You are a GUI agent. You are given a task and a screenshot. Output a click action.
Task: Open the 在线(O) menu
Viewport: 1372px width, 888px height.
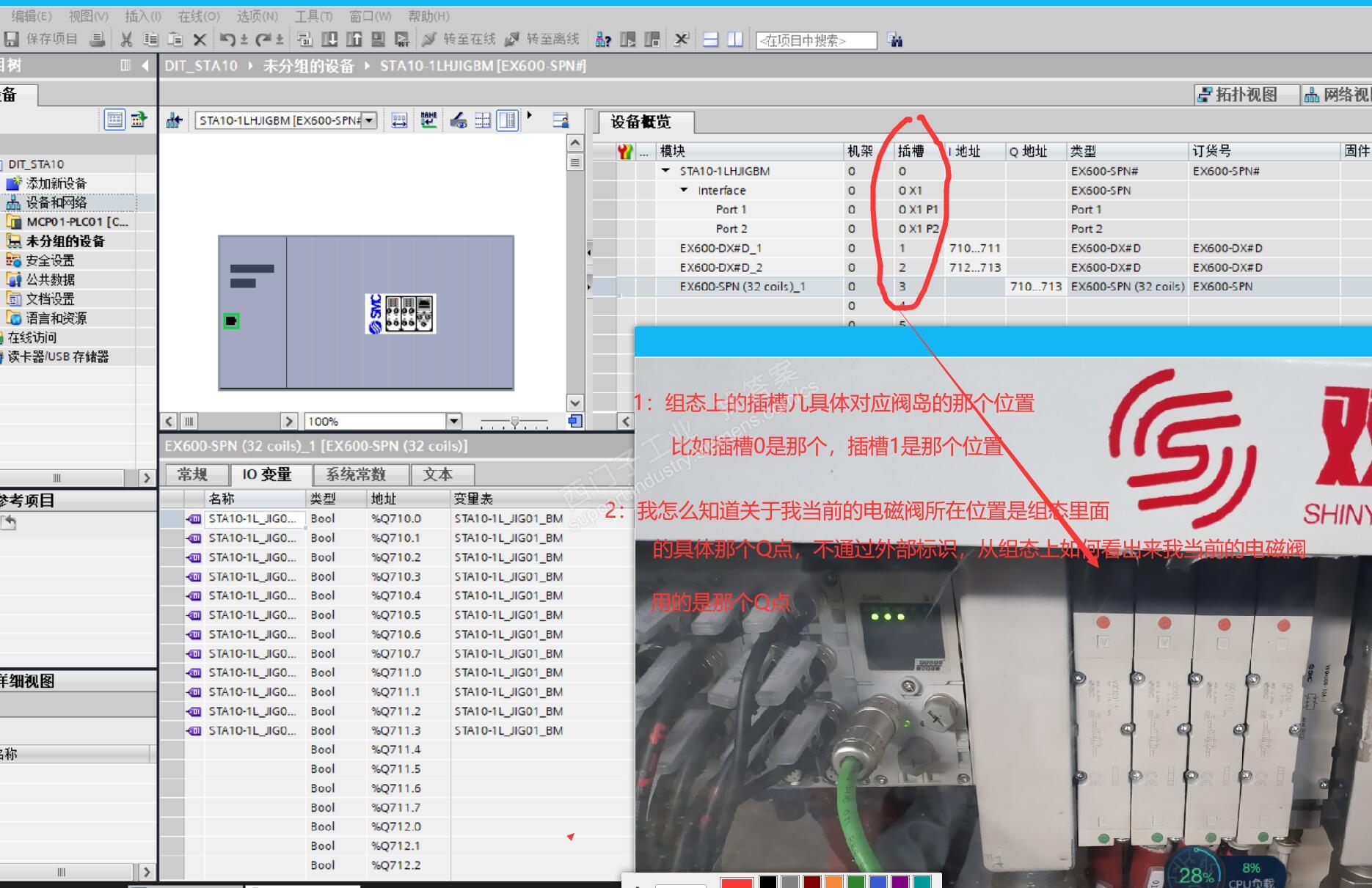199,16
